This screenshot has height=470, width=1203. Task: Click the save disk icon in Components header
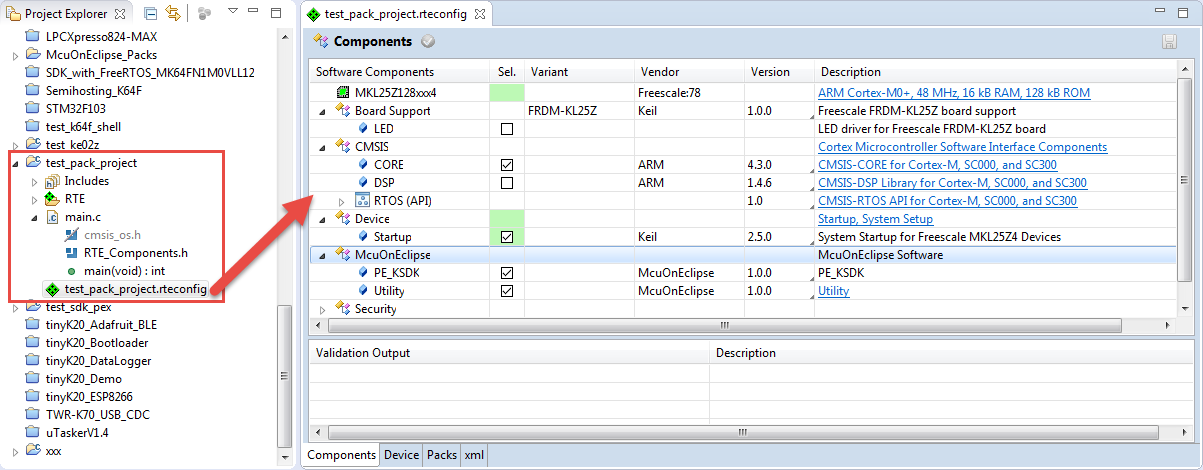(x=1169, y=42)
